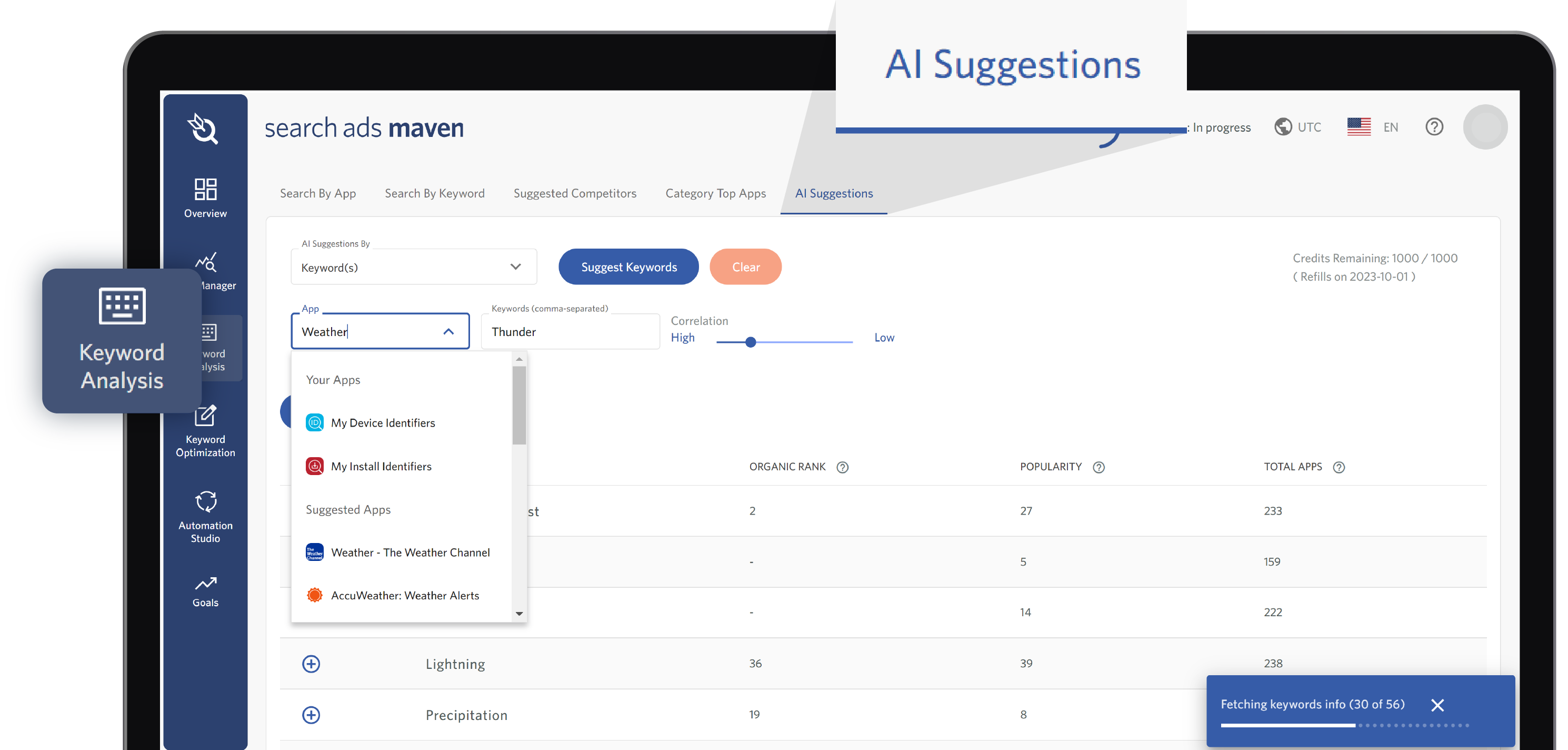The width and height of the screenshot is (1568, 750).
Task: Click the Suggest Keywords button
Action: pos(629,267)
